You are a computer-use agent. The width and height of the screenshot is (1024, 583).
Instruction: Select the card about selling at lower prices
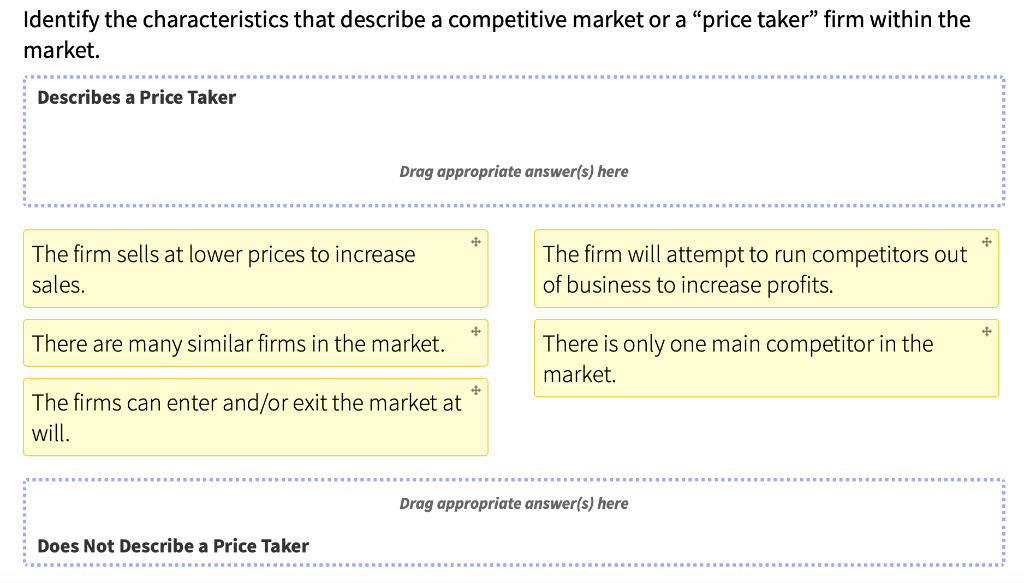pos(230,268)
